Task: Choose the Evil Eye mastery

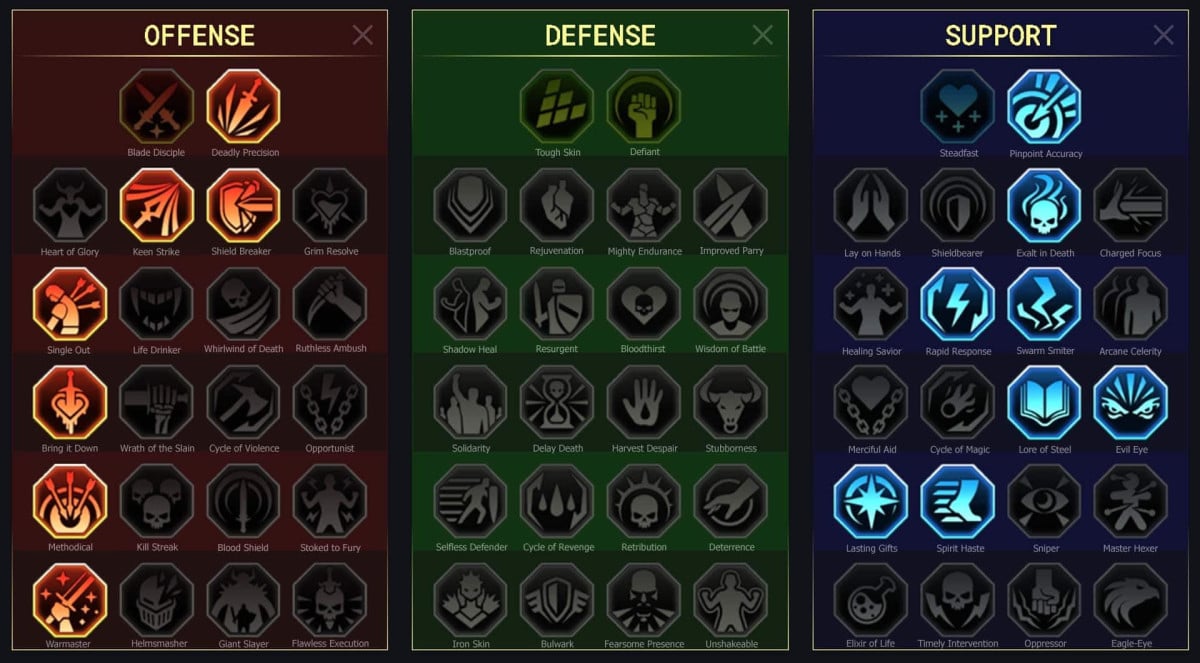Action: 1131,403
